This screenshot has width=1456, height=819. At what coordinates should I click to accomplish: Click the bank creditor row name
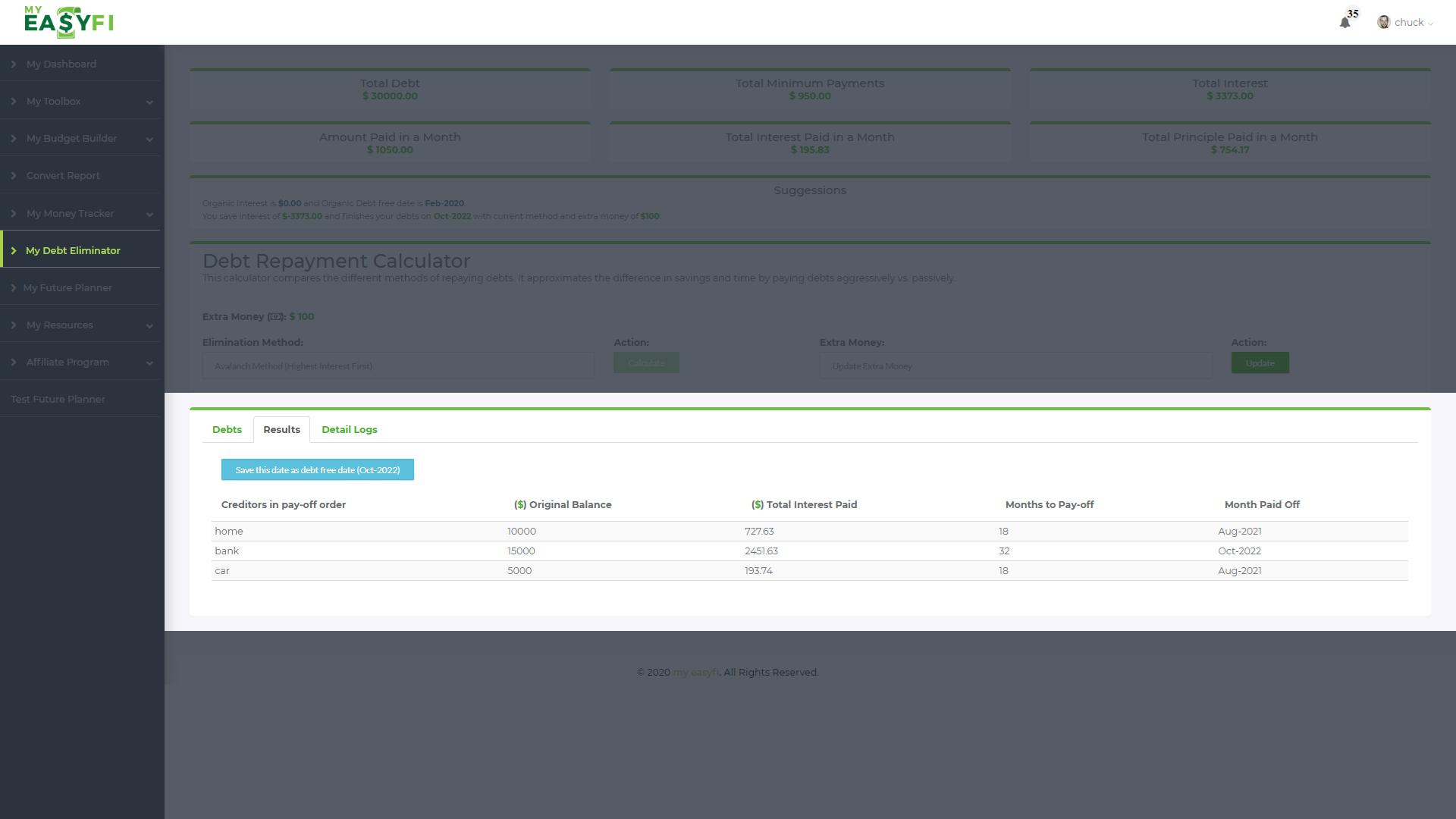click(227, 551)
